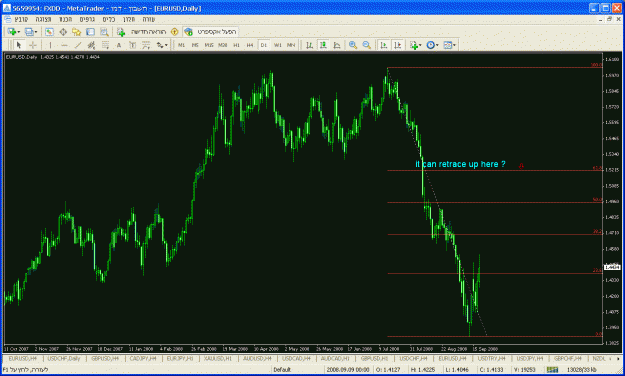The width and height of the screenshot is (625, 376).
Task: Open the second Hebrew menu from the left
Action: 43,19
